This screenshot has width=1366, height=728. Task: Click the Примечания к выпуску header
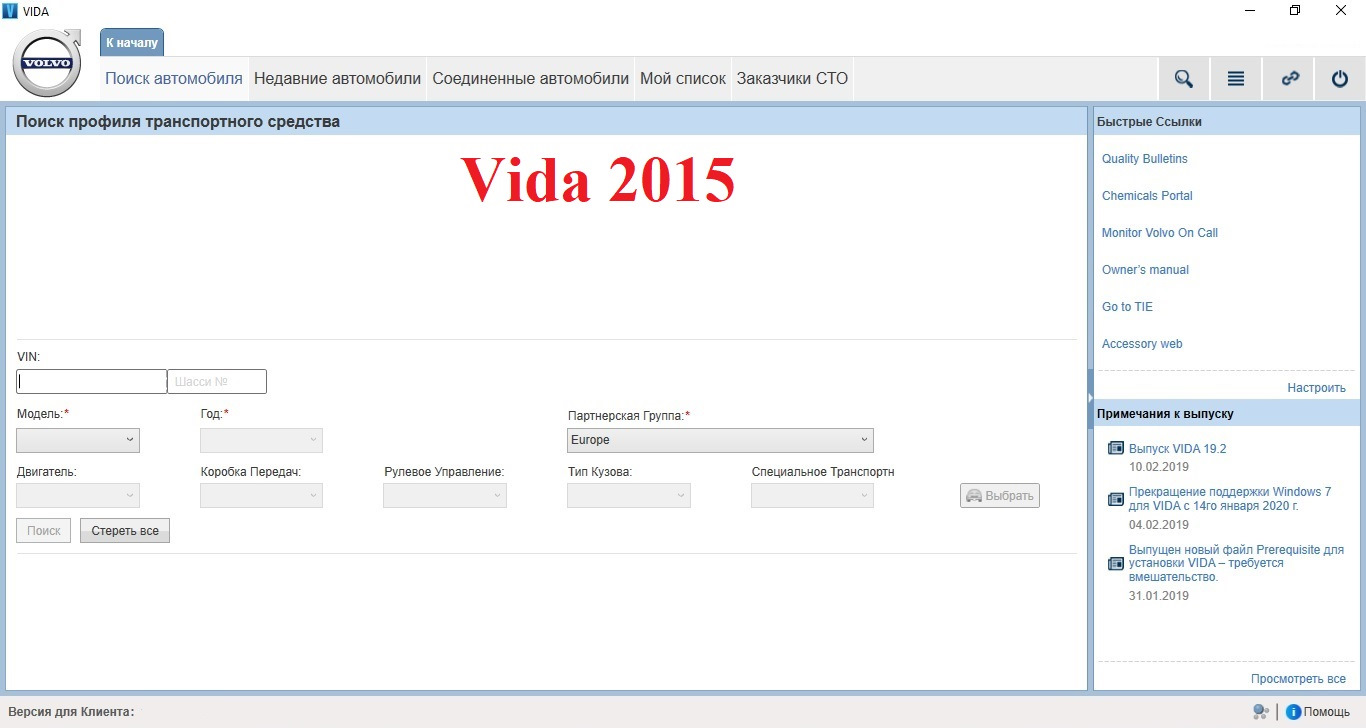point(1227,413)
